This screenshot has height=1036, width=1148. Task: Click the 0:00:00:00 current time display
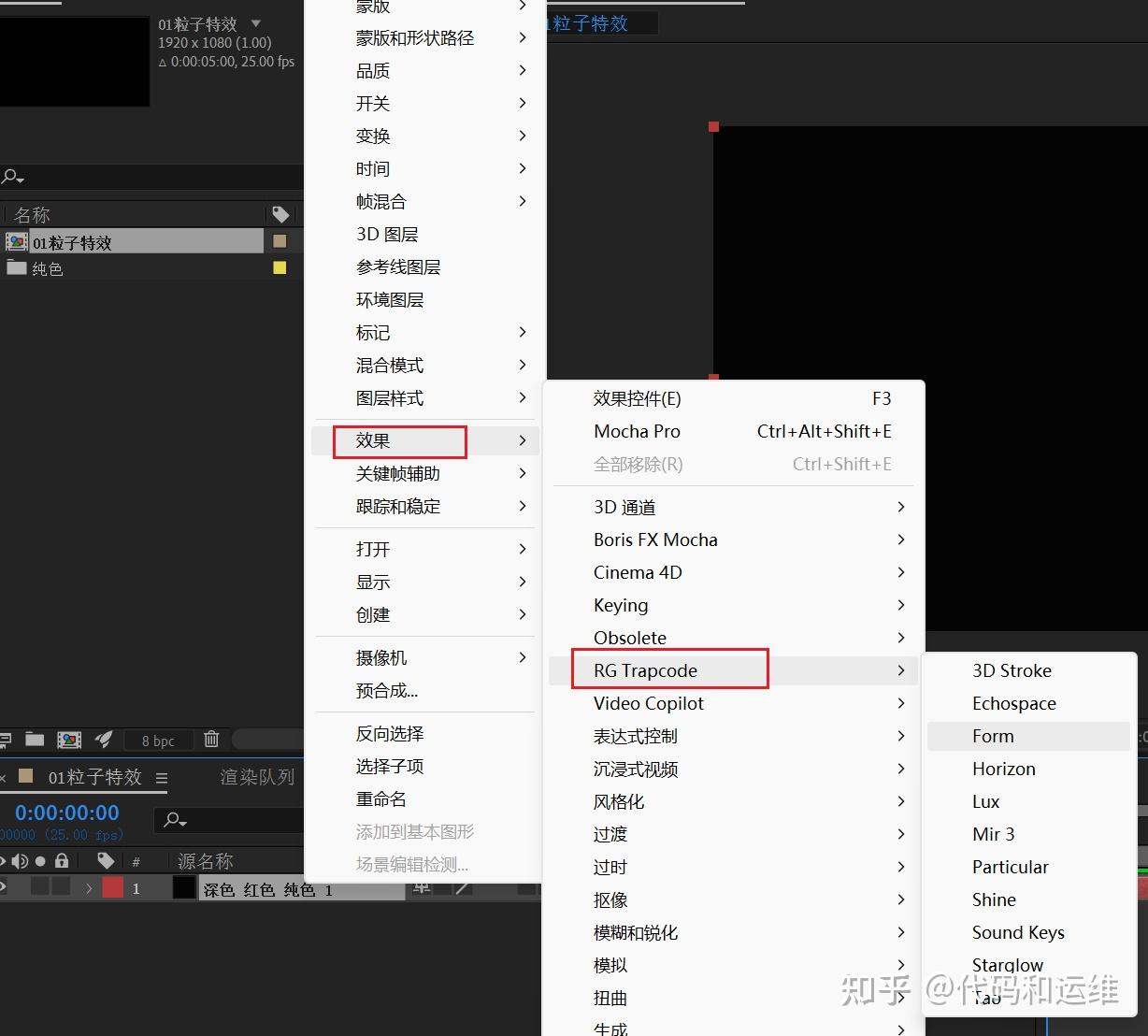[64, 813]
